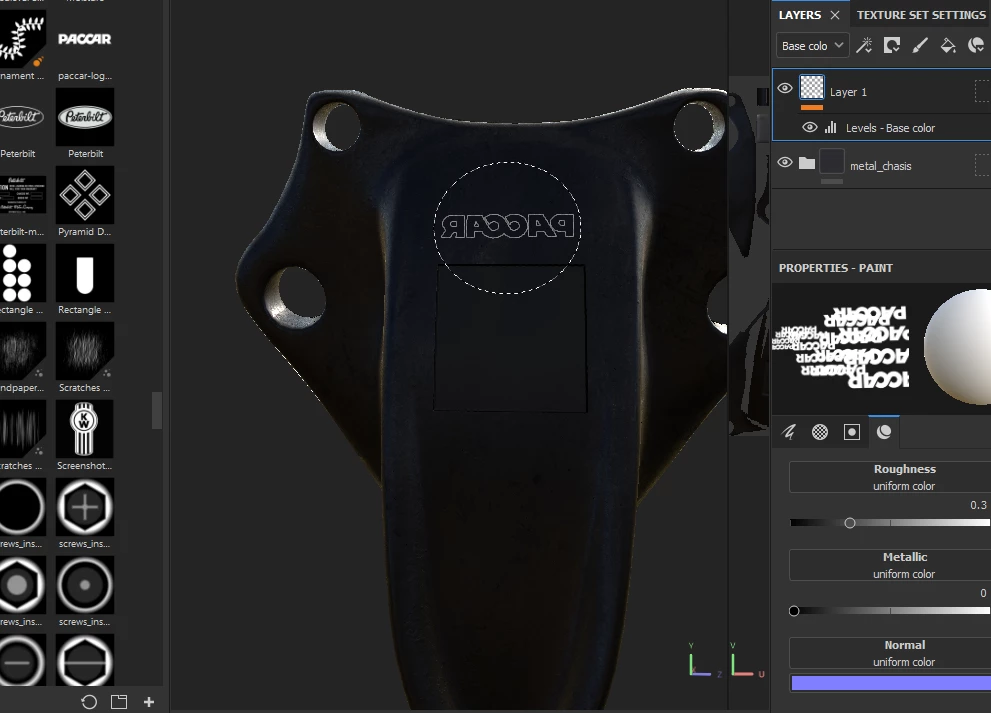The height and width of the screenshot is (713, 991).
Task: Select the metal_chasis layer name
Action: 880,166
